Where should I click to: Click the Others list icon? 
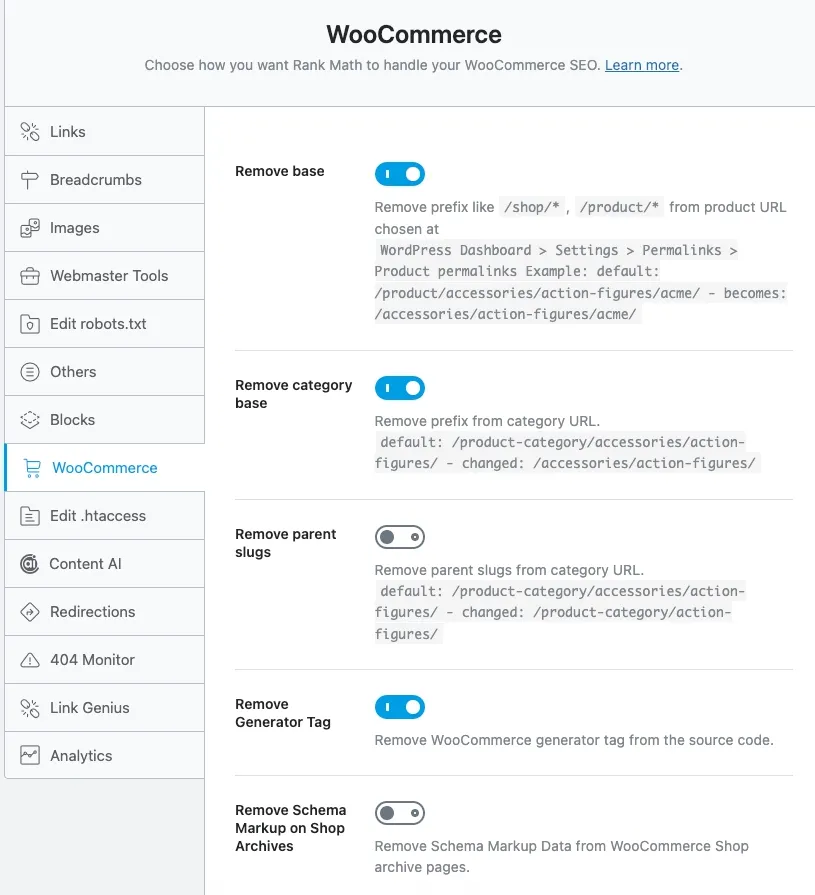[x=30, y=372]
